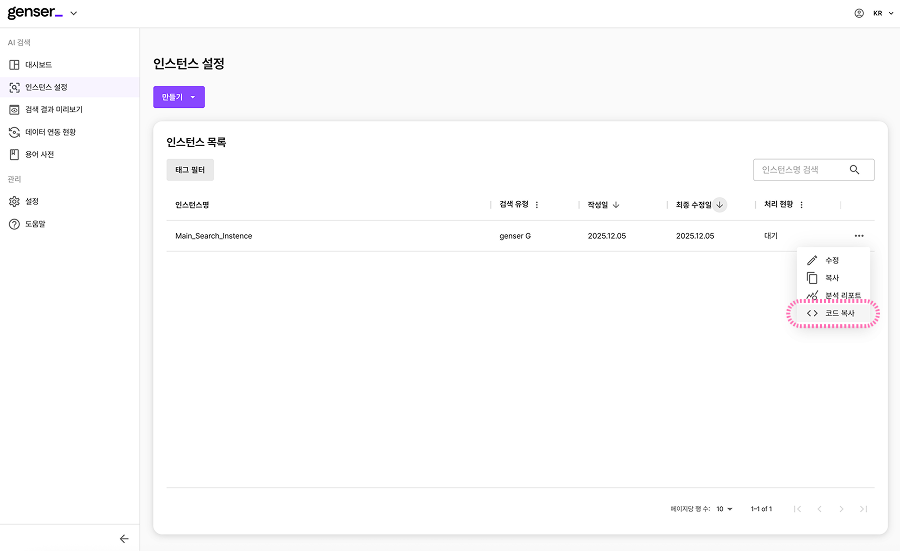Screen dimensions: 900x551
Task: Select 복사 in the row menu
Action: (832, 278)
